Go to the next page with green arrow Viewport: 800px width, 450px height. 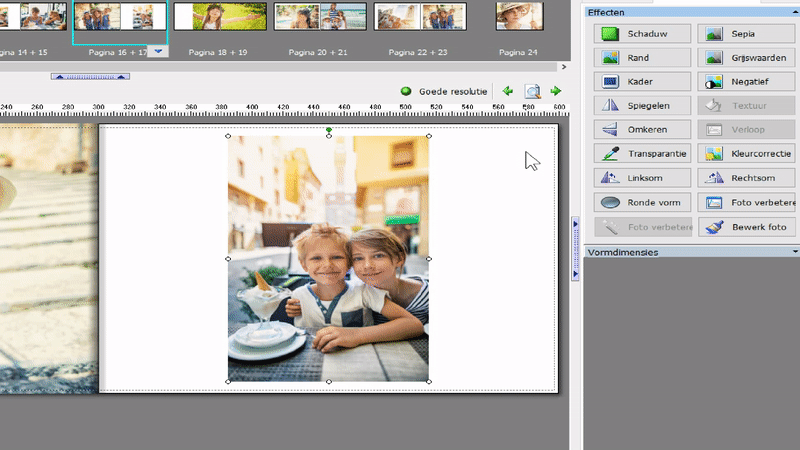[556, 91]
